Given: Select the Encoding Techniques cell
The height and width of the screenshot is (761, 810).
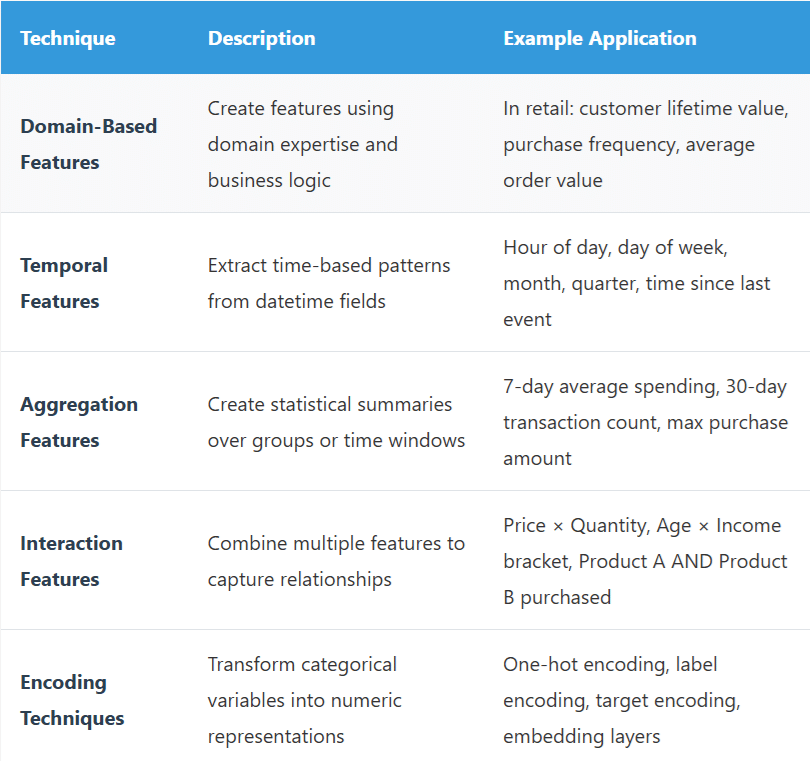Looking at the screenshot, I should point(72,700).
